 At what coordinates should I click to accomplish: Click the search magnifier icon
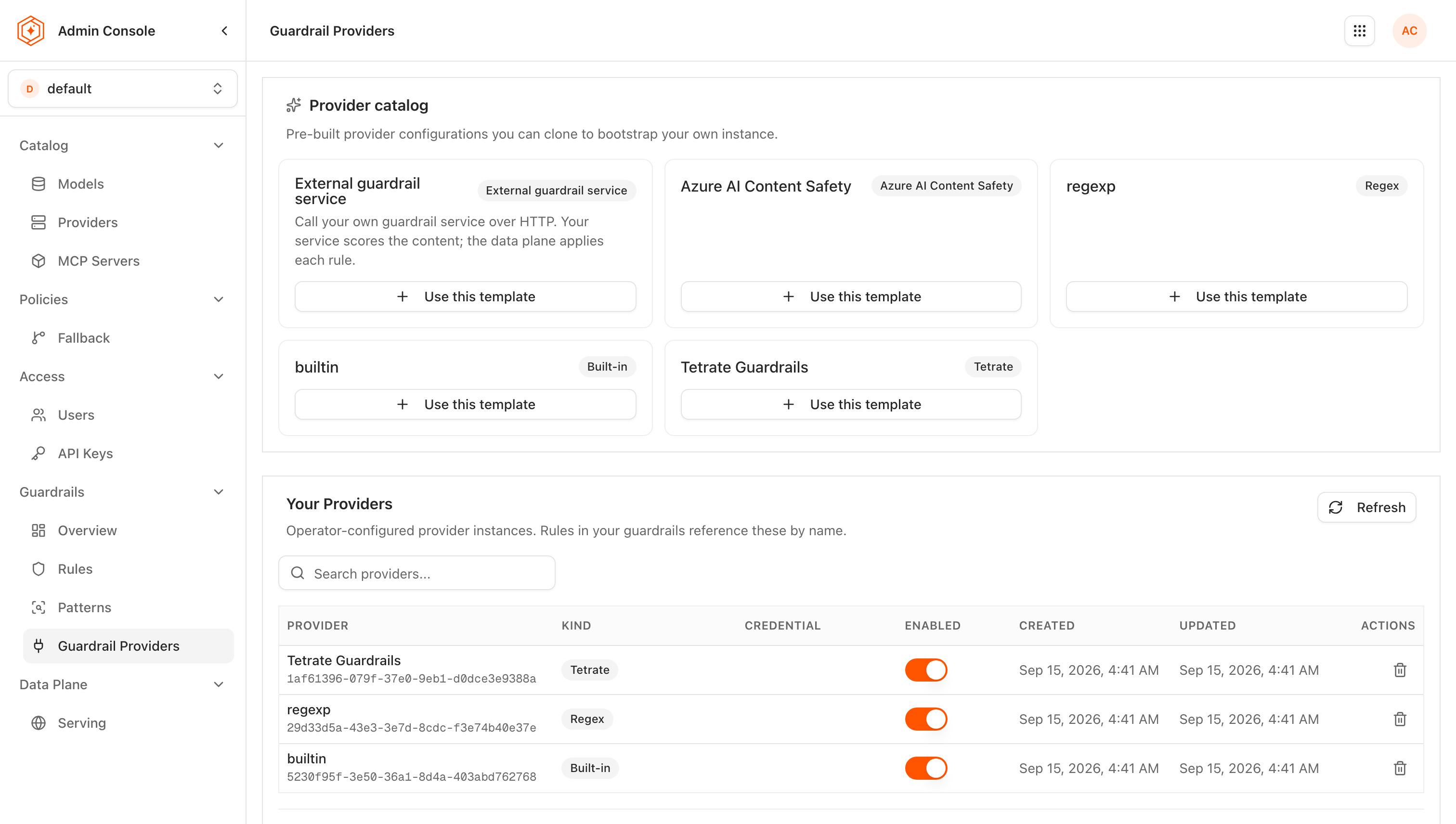298,573
